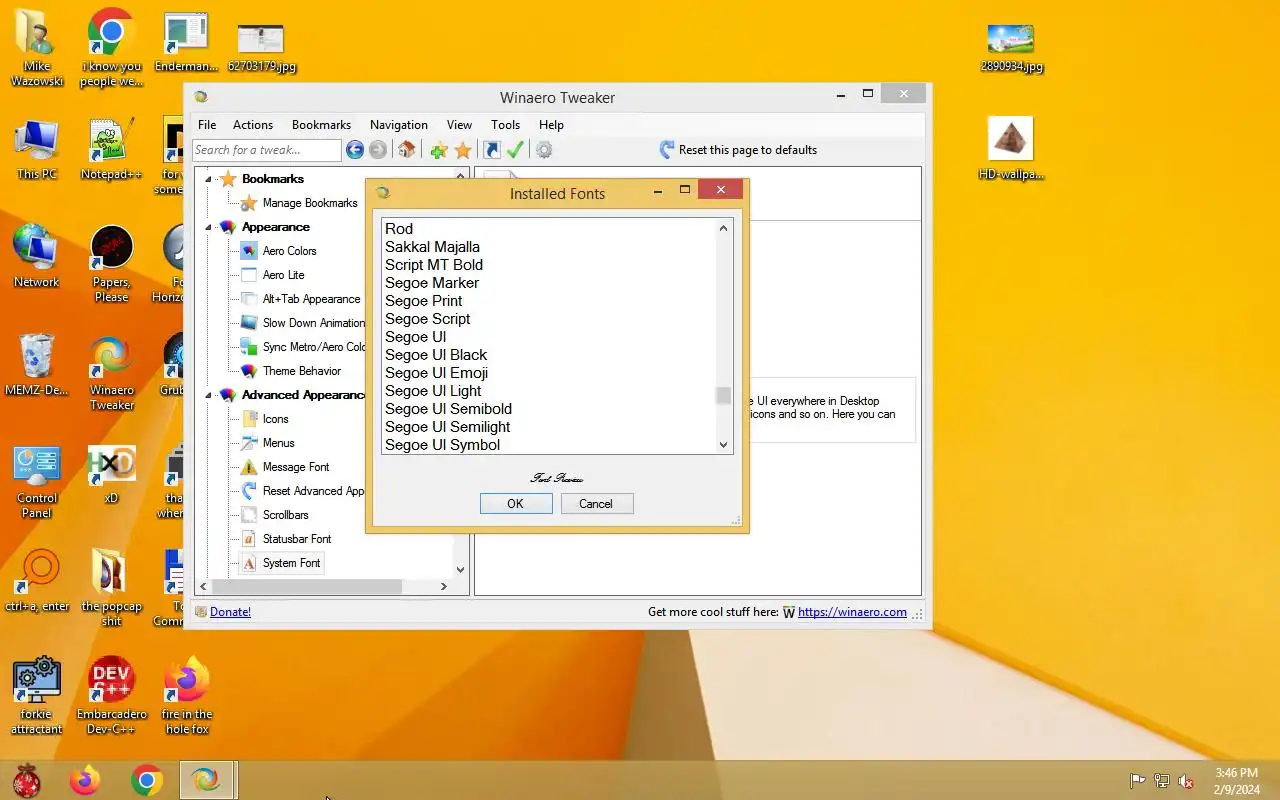Click the blue Back arrow in Winaero toolbar
This screenshot has height=800, width=1280.
pos(354,150)
